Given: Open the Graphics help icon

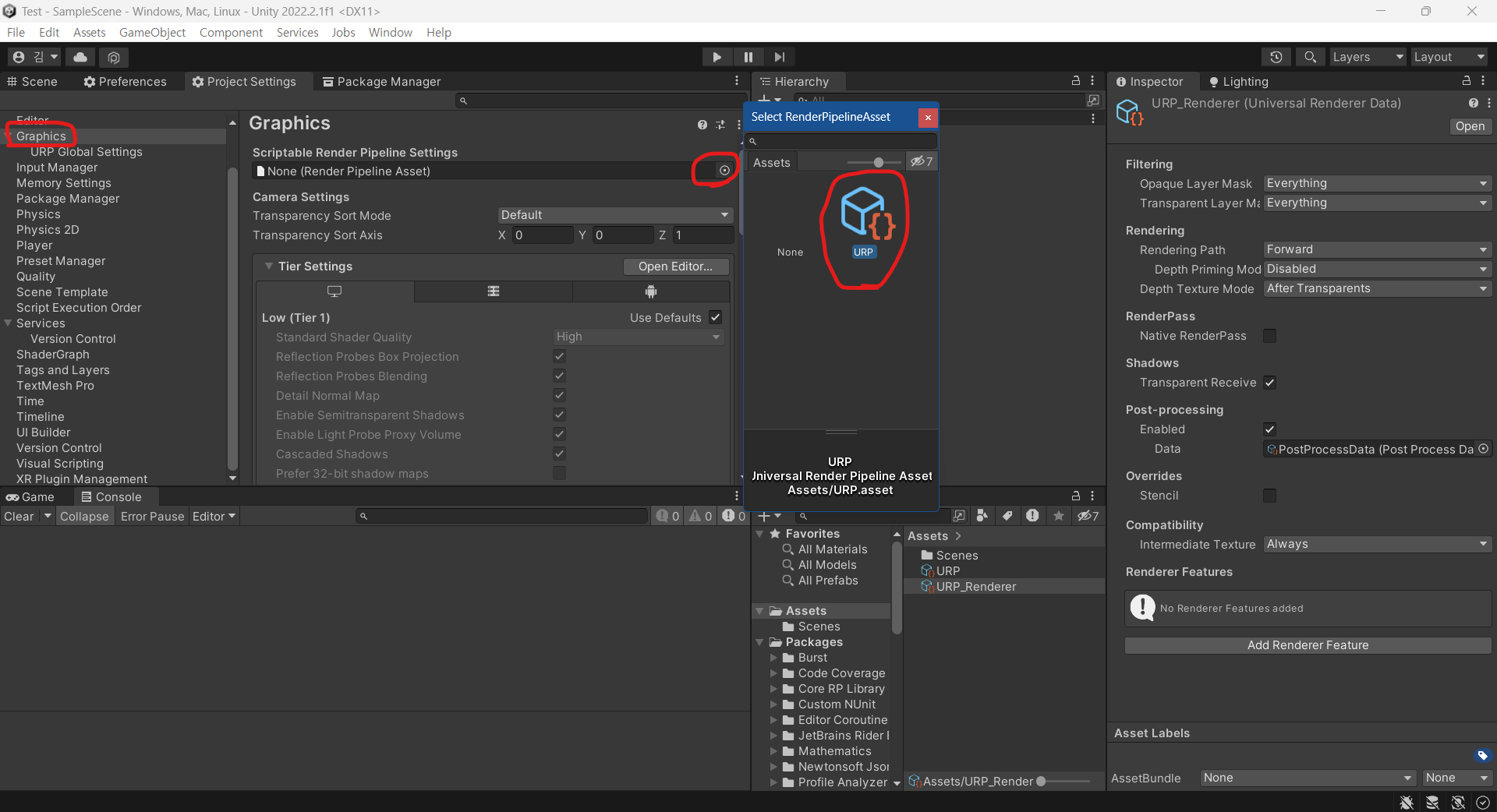Looking at the screenshot, I should [702, 125].
